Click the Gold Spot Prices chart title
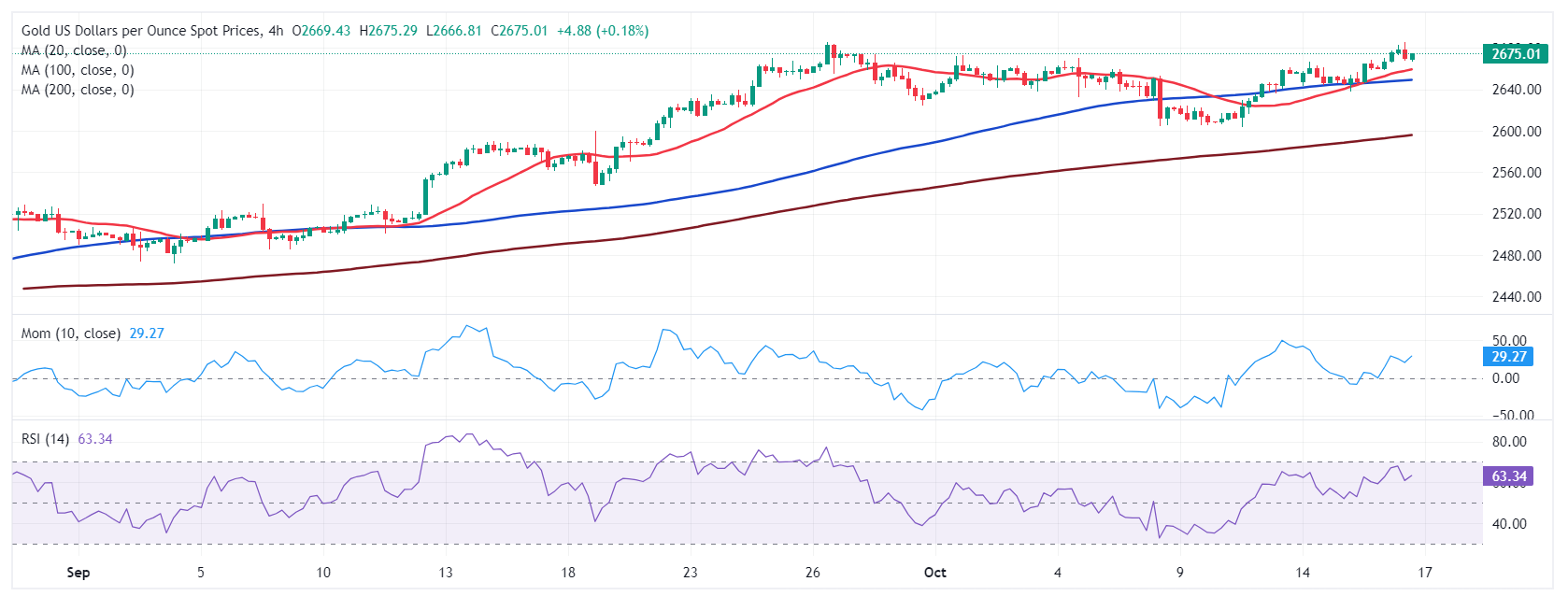This screenshot has width=1568, height=596. tap(152, 31)
